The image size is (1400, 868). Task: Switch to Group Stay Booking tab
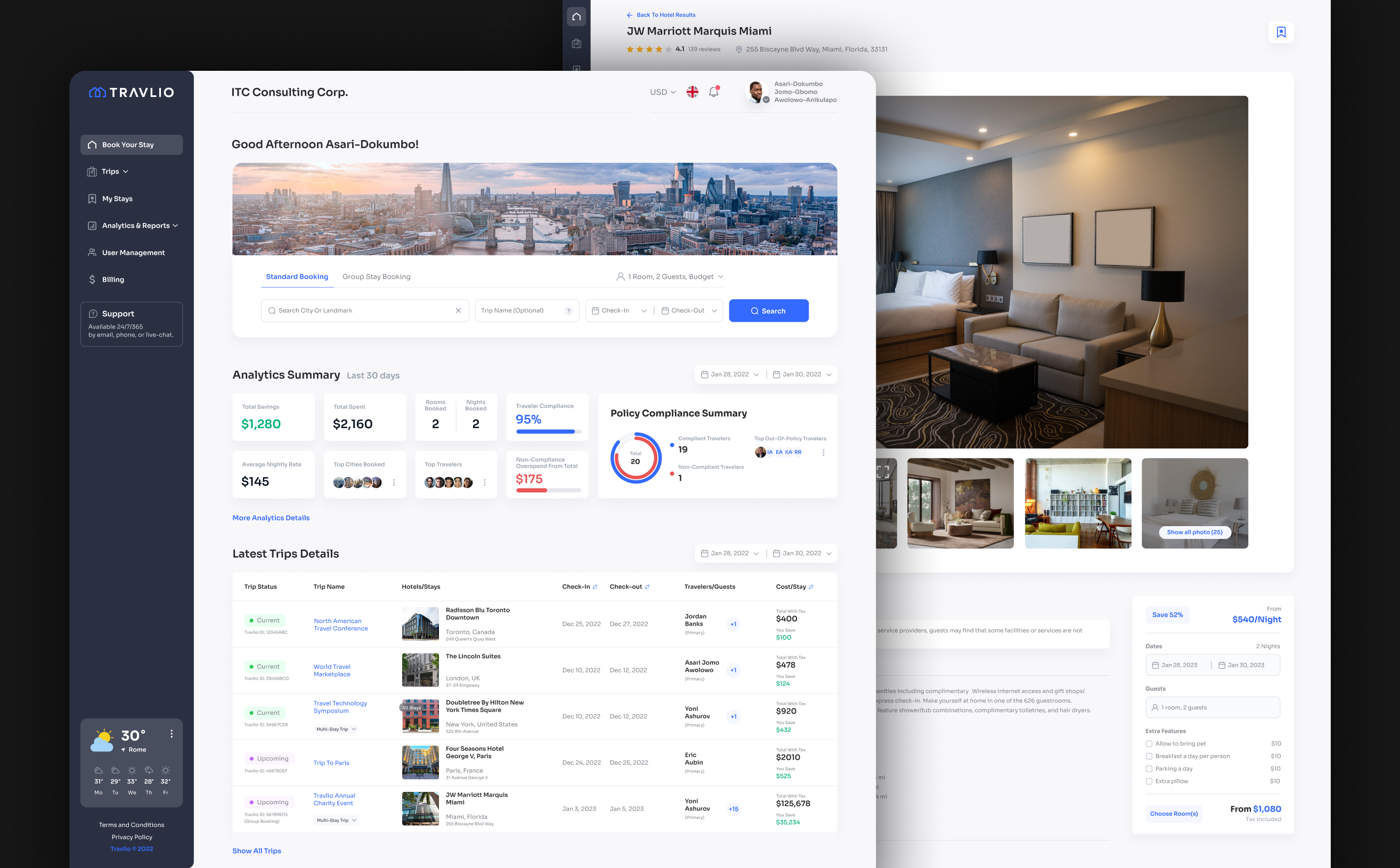click(x=376, y=277)
